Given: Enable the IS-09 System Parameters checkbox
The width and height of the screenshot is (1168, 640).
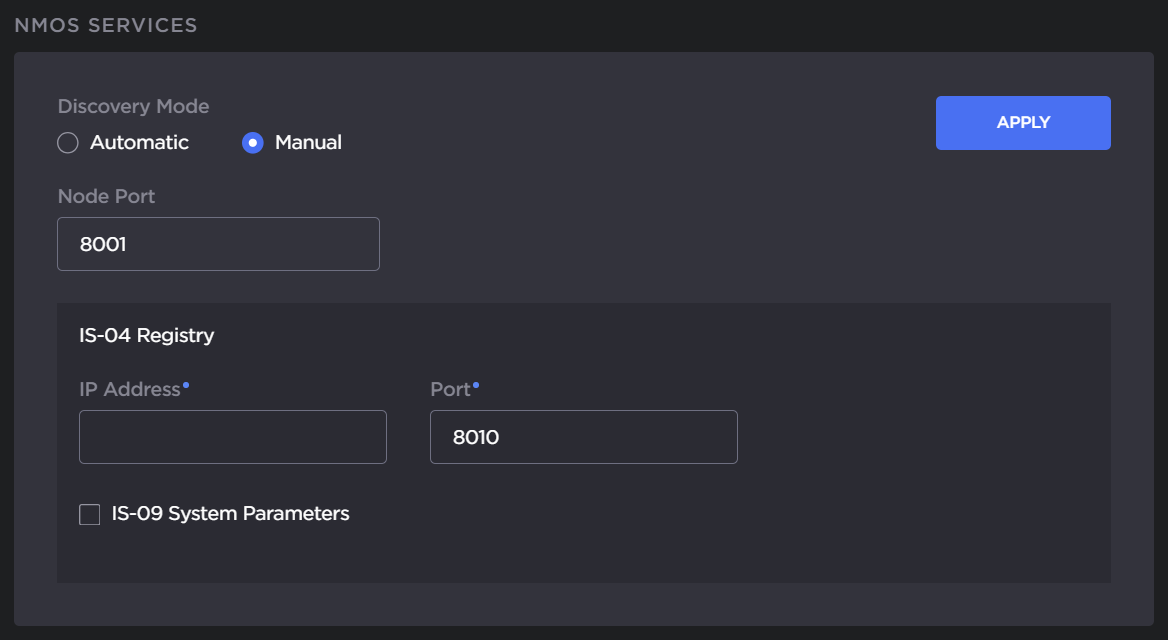Looking at the screenshot, I should [x=90, y=515].
